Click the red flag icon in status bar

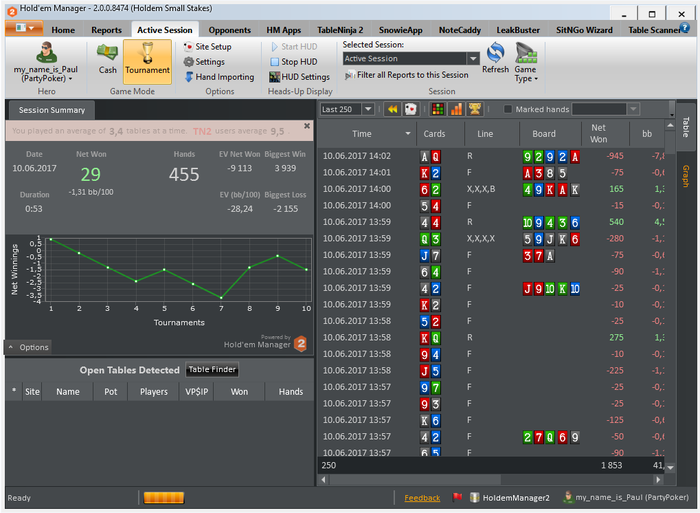click(x=457, y=497)
